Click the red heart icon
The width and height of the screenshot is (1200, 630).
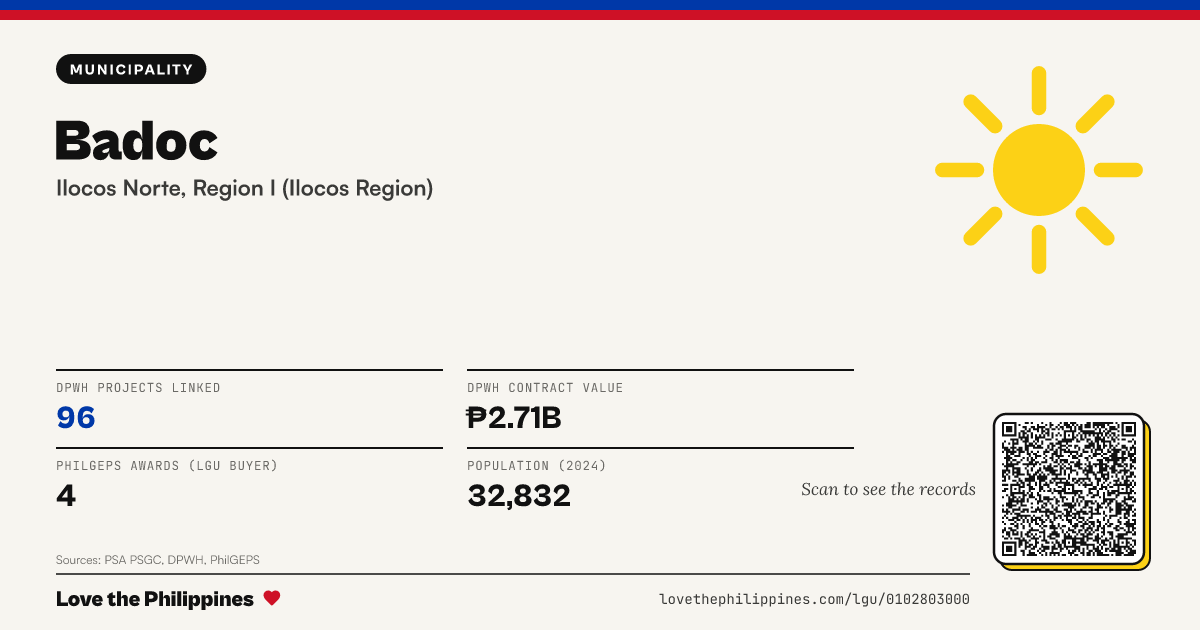pyautogui.click(x=272, y=598)
